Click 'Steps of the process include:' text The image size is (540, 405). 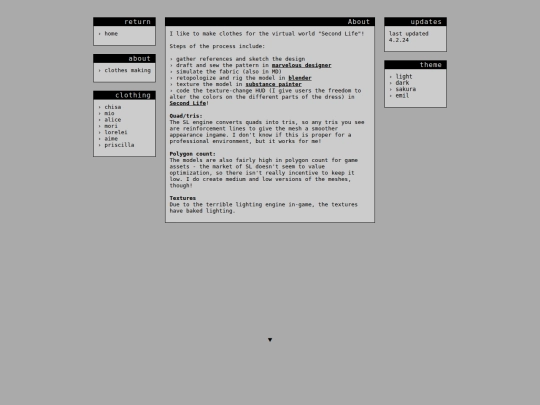(x=217, y=46)
